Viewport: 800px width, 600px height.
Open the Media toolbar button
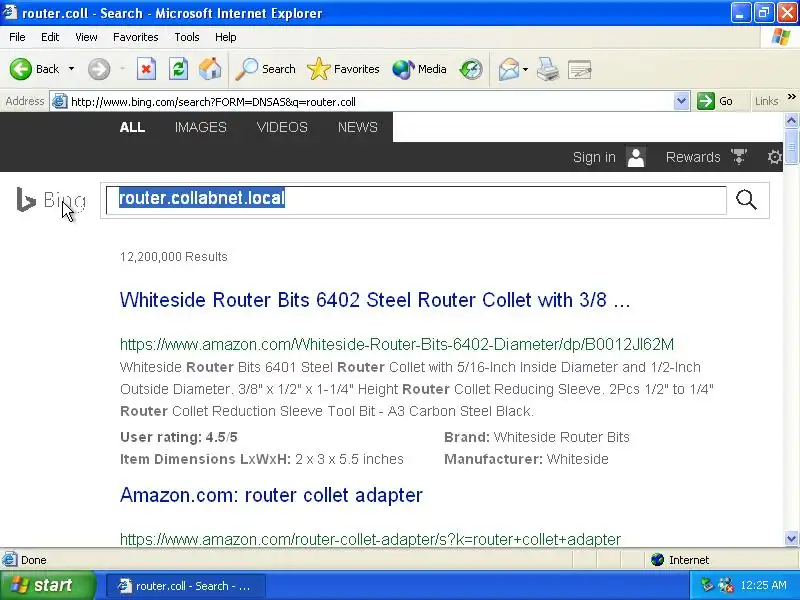[x=419, y=69]
